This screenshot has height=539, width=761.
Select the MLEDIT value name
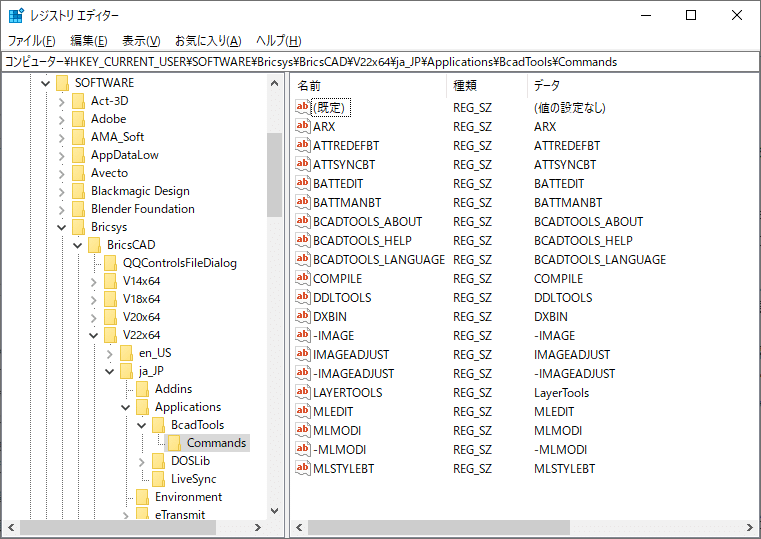[x=333, y=411]
